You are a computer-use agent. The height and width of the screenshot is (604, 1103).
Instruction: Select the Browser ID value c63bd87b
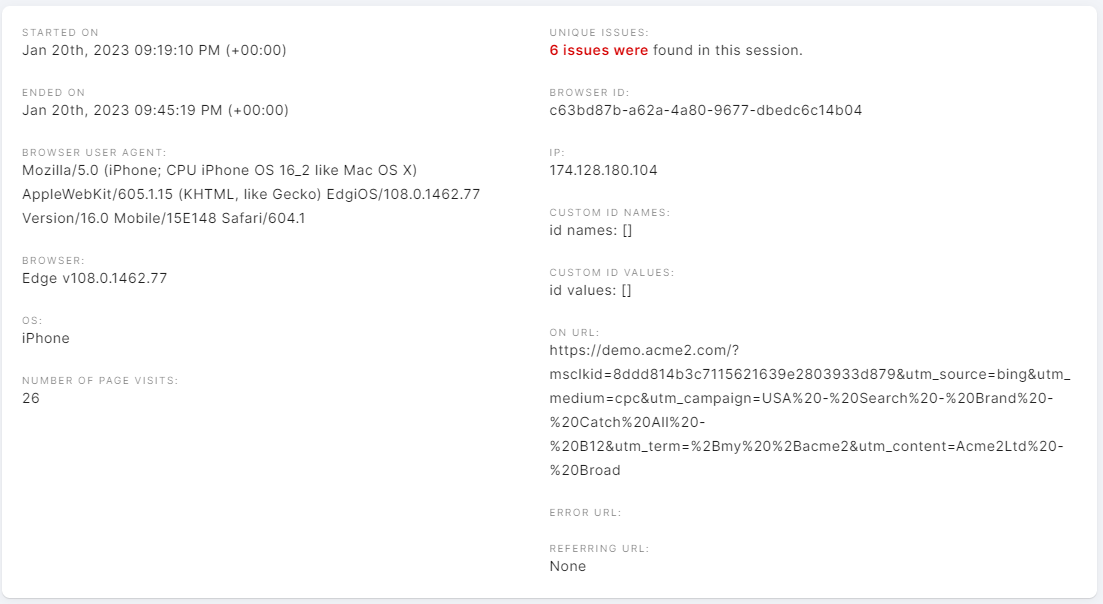coord(706,110)
